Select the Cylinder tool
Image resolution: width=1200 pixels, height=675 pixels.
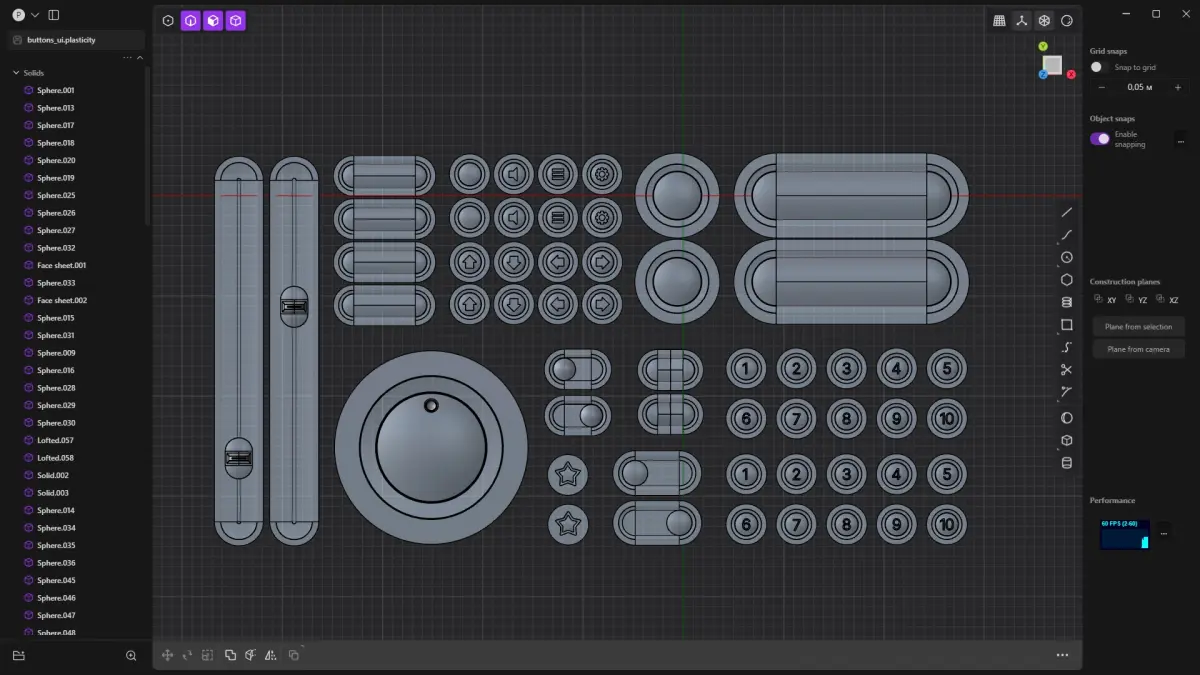click(1067, 463)
